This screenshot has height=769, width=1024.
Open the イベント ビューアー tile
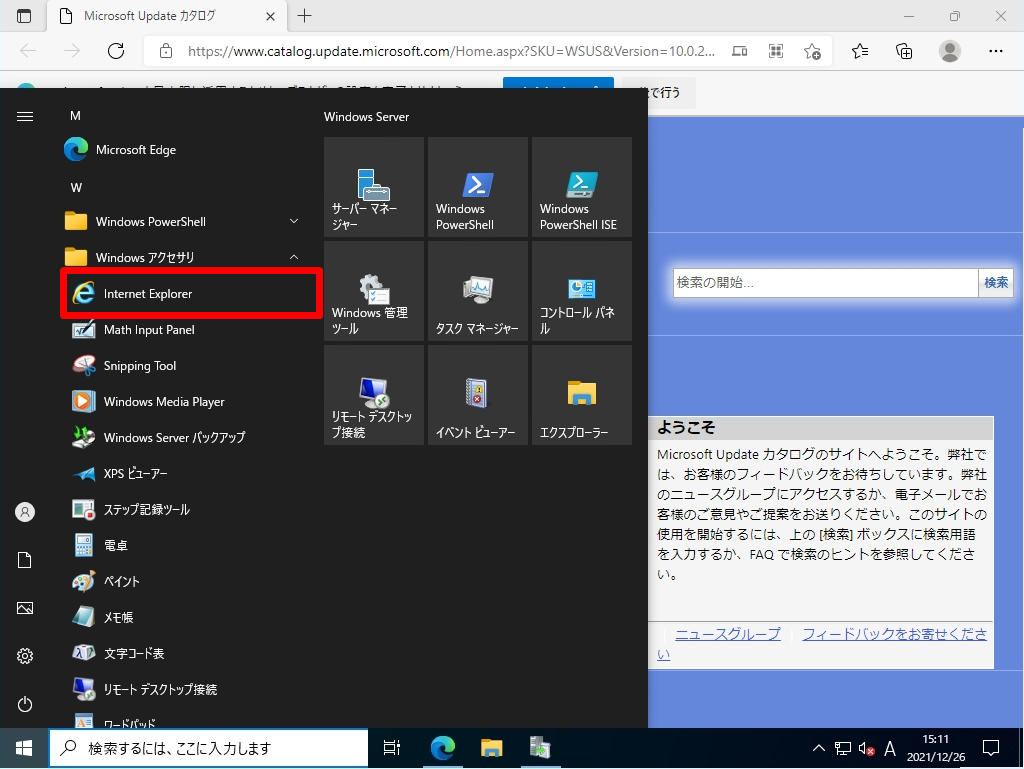click(477, 395)
